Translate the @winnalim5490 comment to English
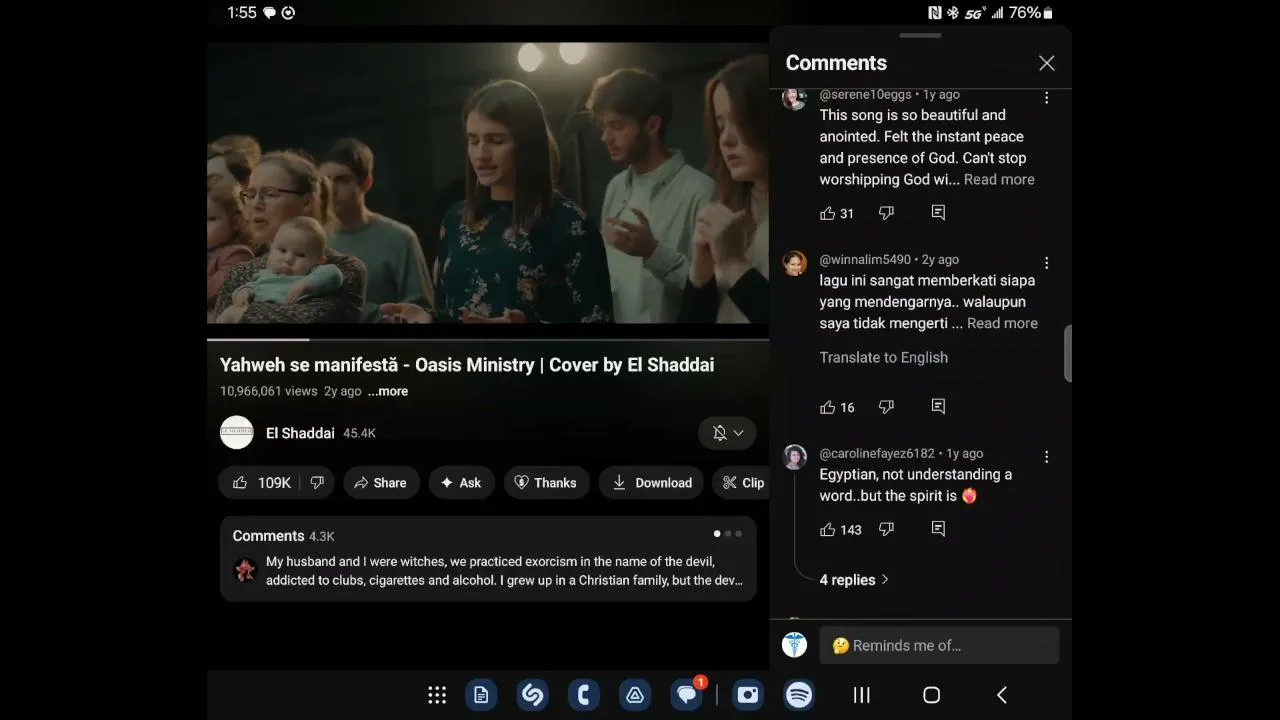The image size is (1280, 720). (884, 358)
